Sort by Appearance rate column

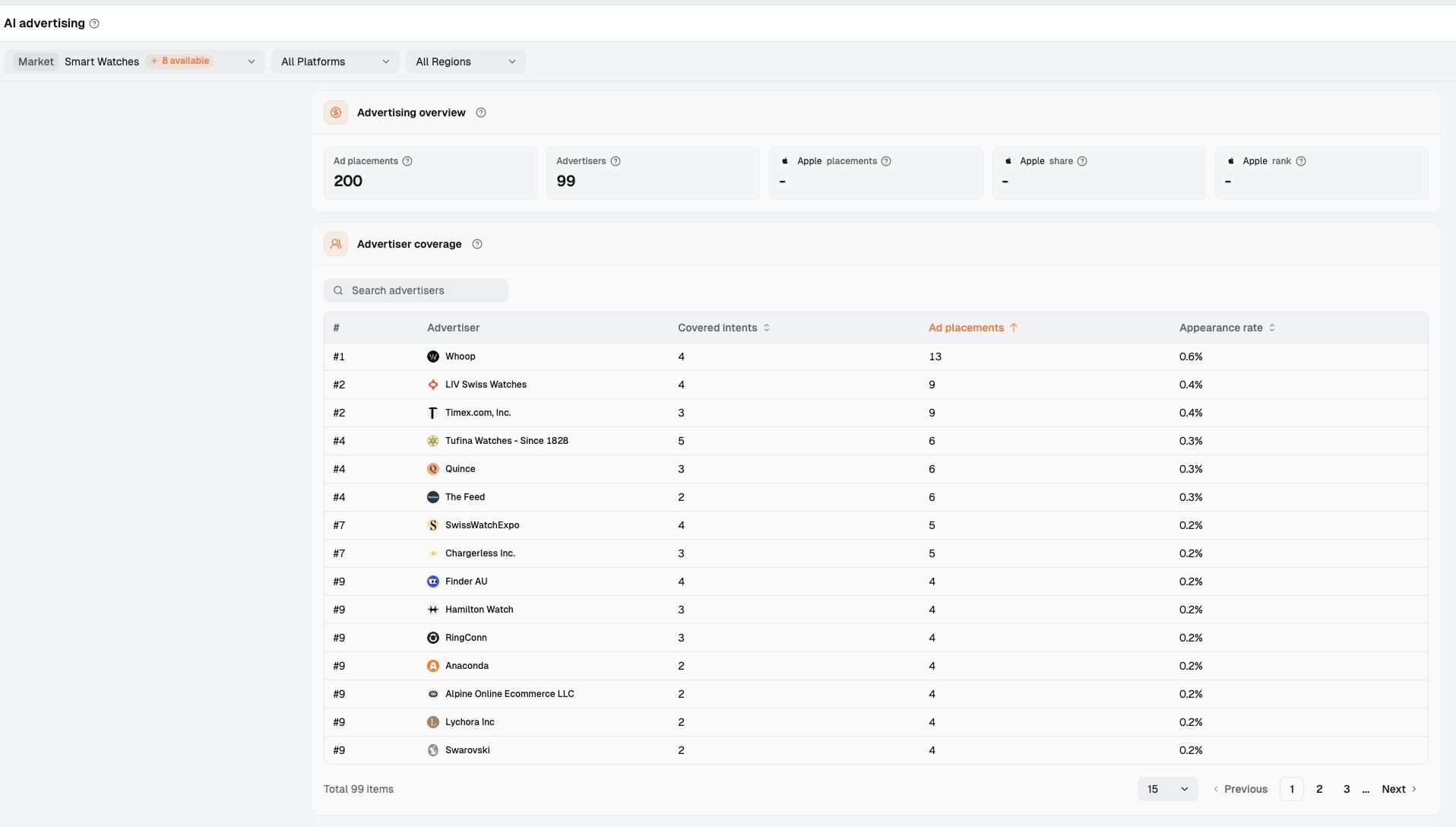point(1227,328)
